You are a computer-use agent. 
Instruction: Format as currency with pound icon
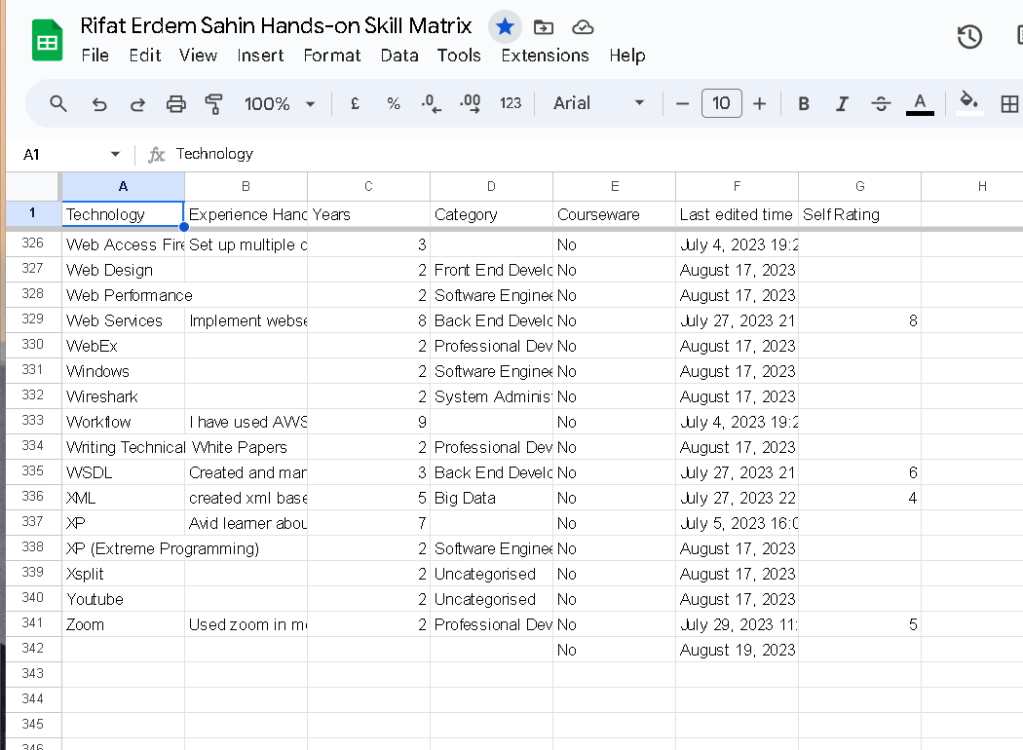pos(355,103)
